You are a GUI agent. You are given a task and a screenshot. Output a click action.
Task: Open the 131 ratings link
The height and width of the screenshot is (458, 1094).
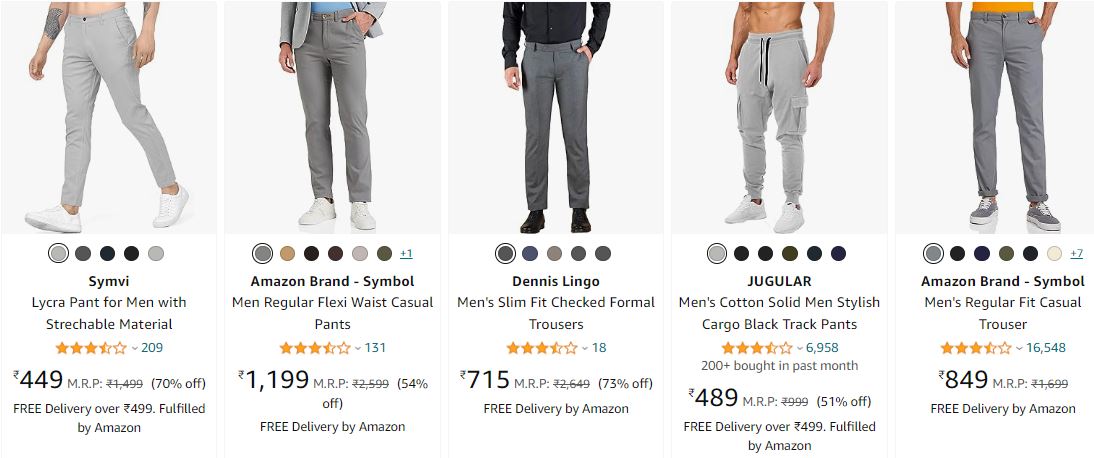coord(375,348)
